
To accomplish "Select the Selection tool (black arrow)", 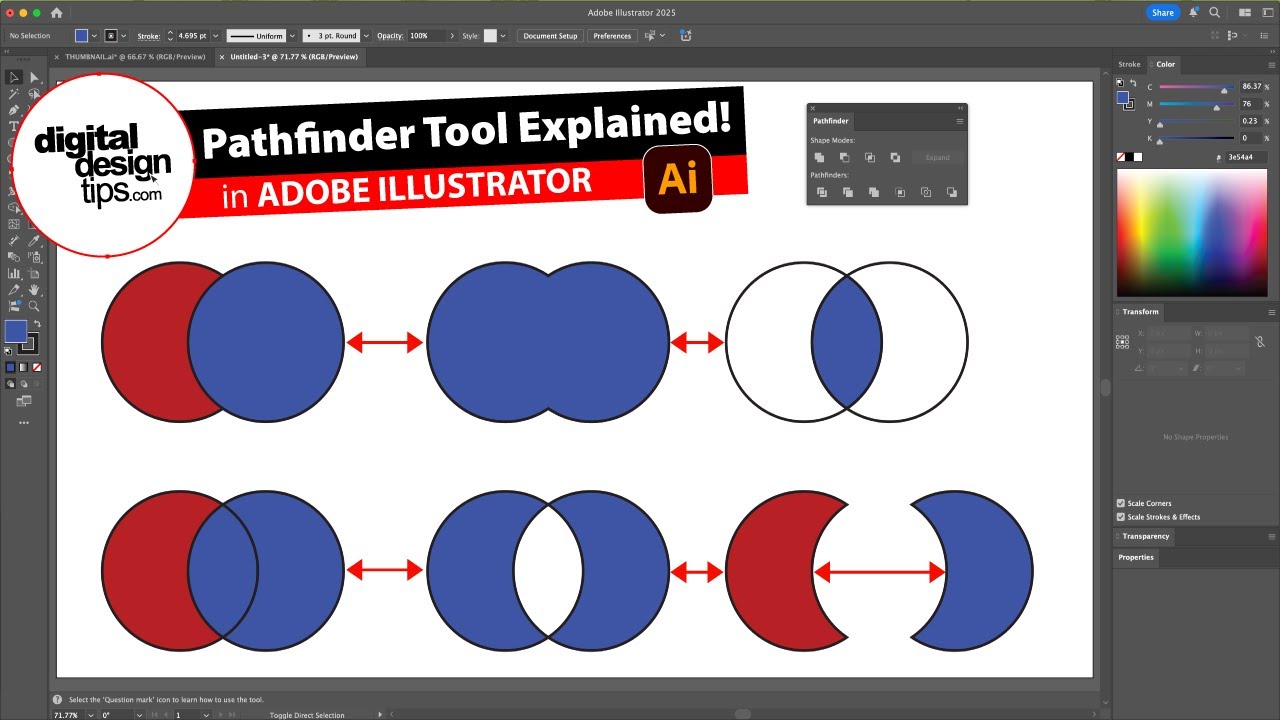I will (x=15, y=77).
